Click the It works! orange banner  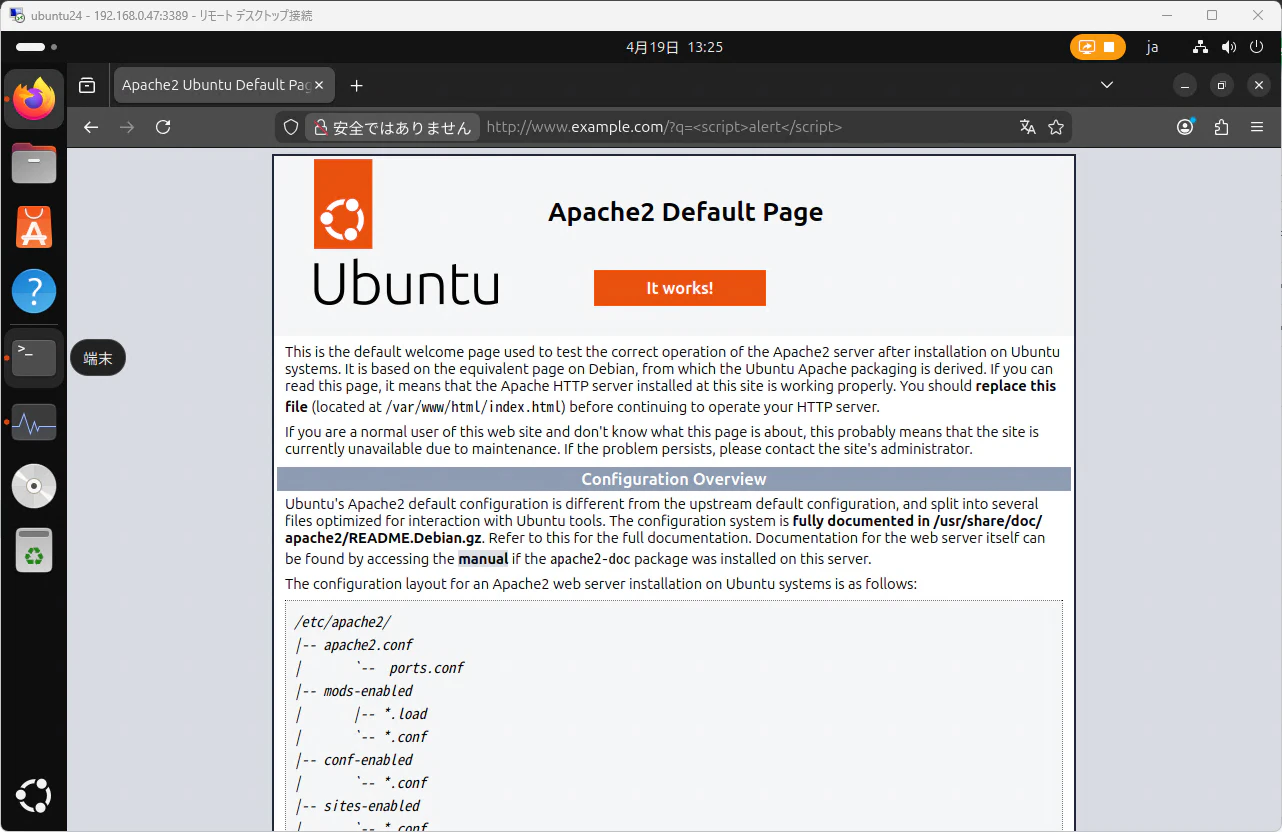[x=680, y=288]
